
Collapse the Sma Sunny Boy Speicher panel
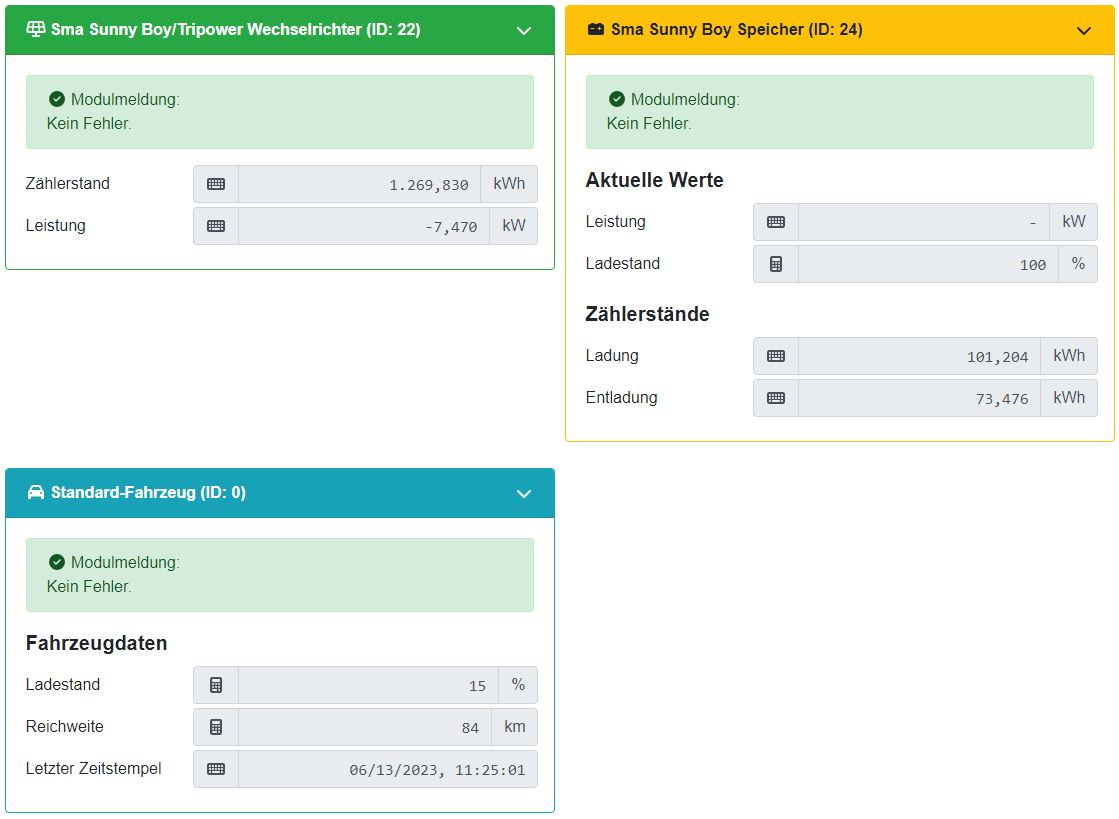[x=1084, y=31]
